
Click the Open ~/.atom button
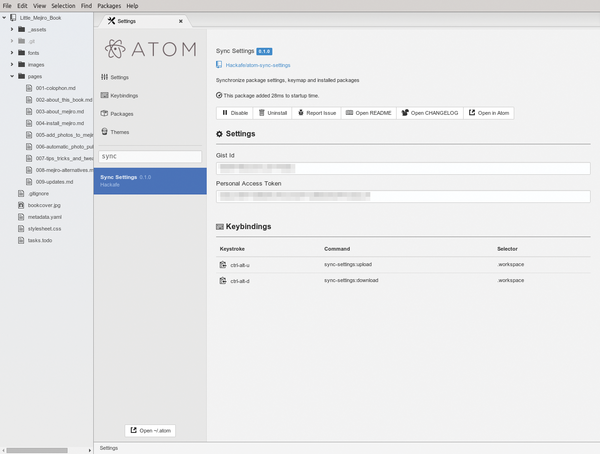[150, 431]
